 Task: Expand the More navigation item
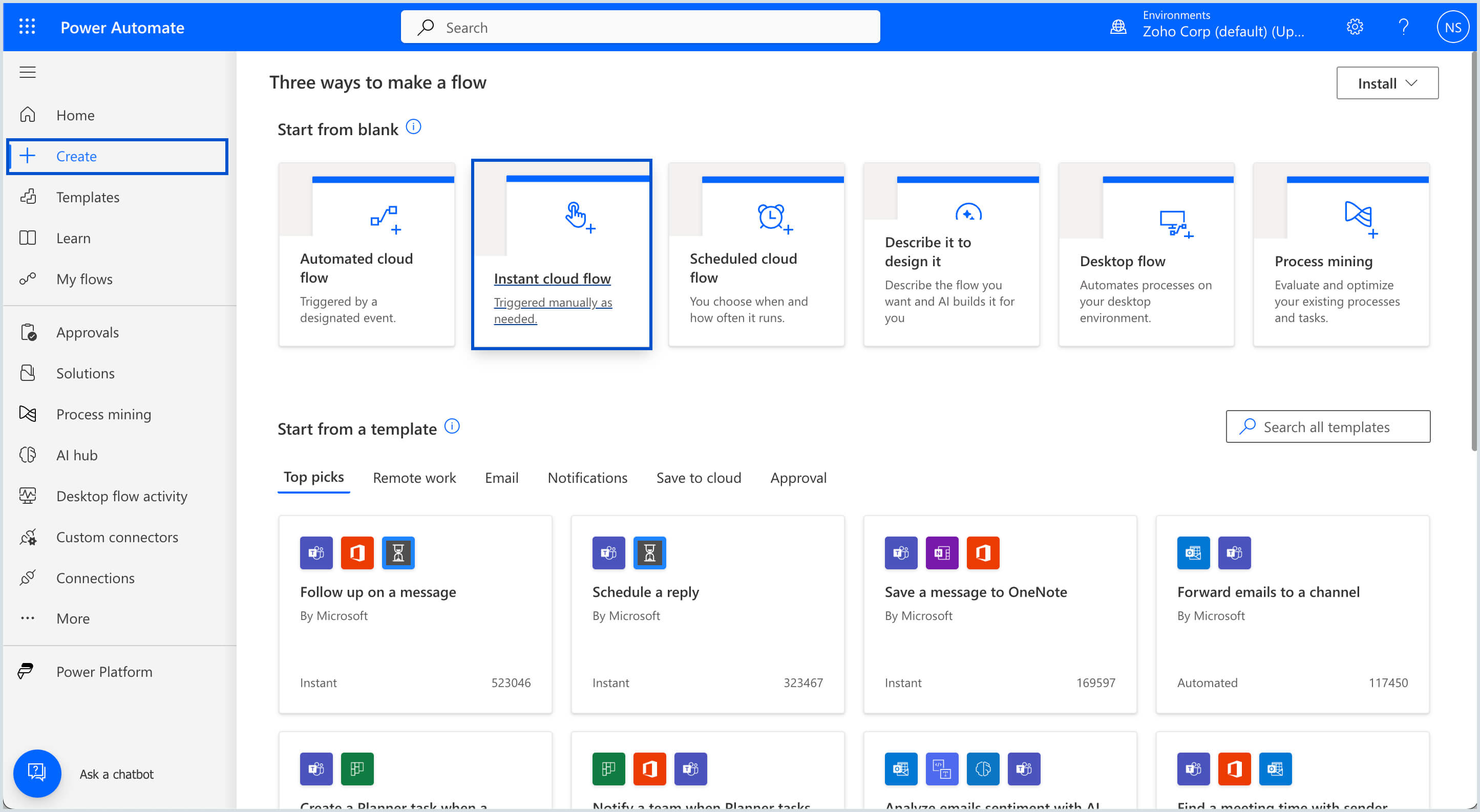click(x=73, y=618)
